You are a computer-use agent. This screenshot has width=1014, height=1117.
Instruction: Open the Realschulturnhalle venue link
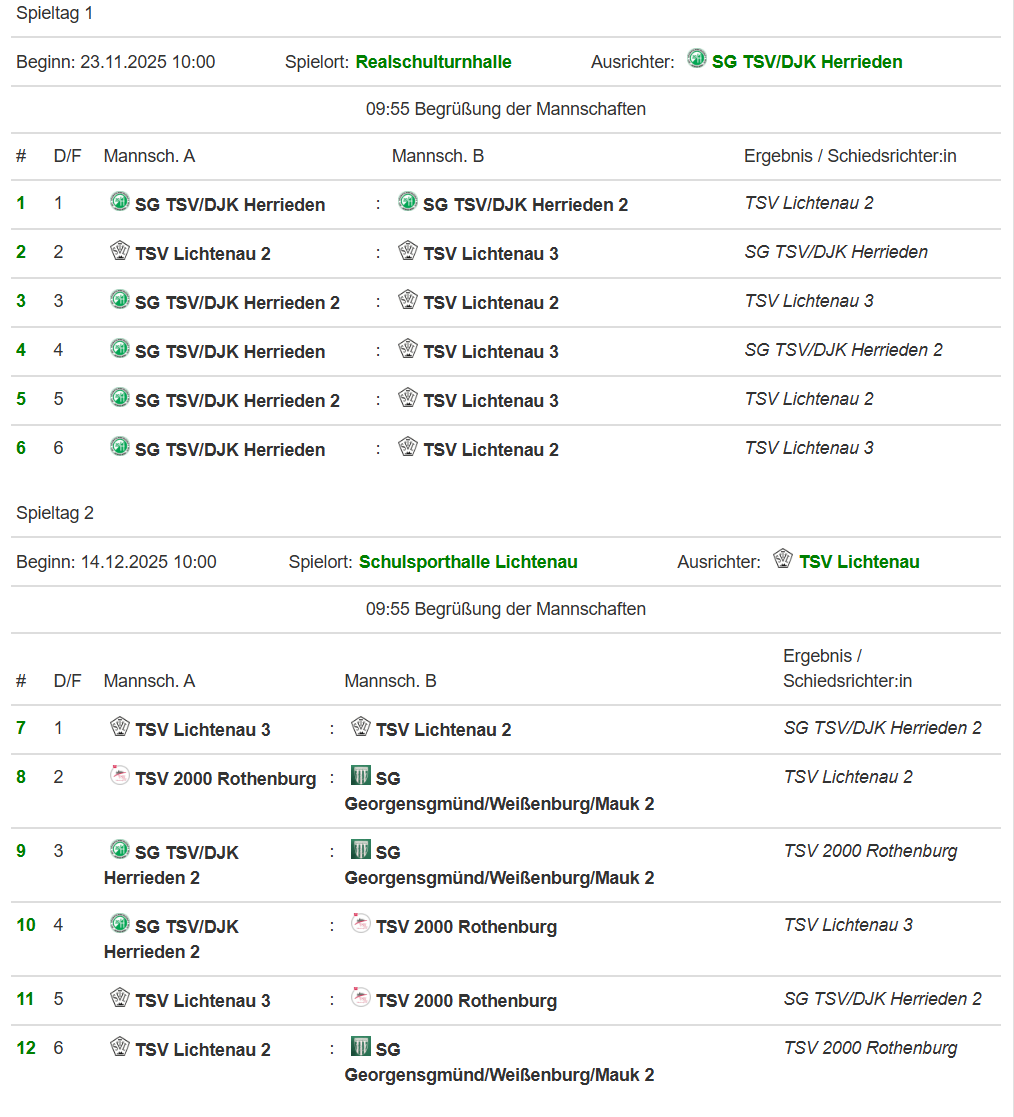[x=433, y=62]
